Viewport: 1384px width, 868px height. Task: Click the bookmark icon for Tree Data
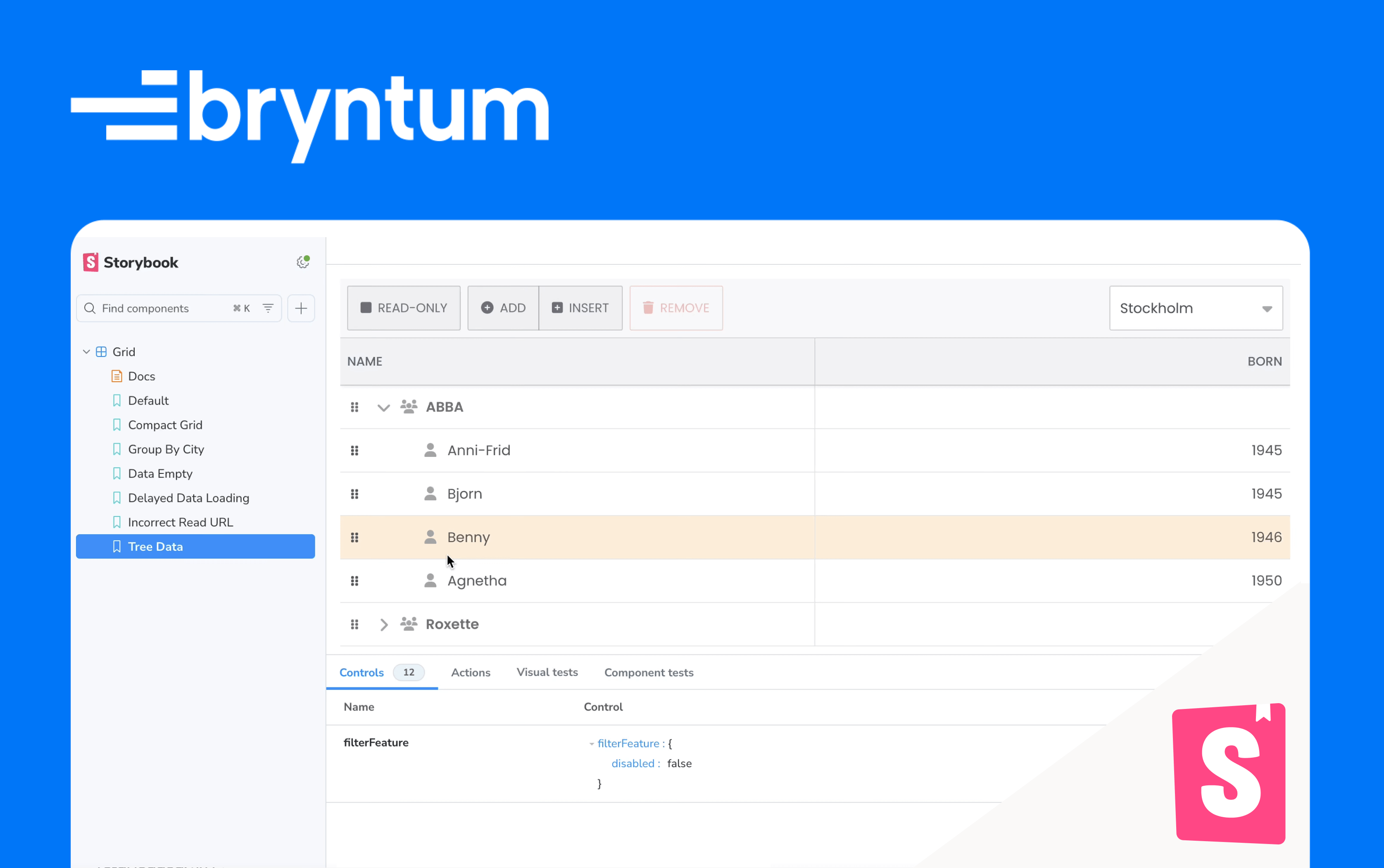(x=117, y=547)
